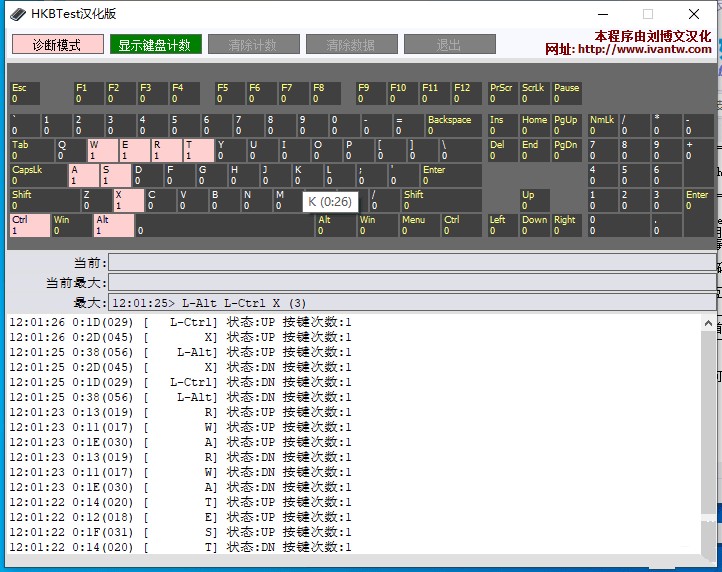Click the Ins key cell

click(503, 125)
